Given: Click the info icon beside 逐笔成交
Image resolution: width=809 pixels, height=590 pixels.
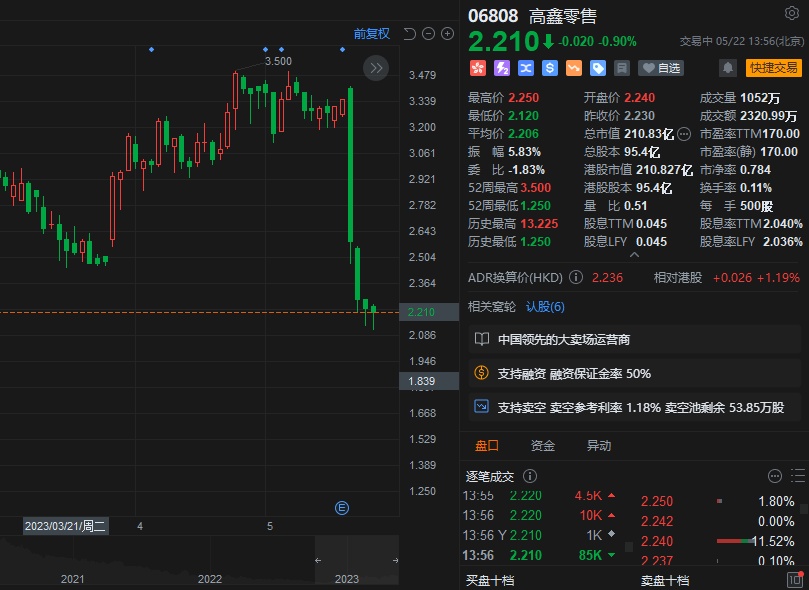Looking at the screenshot, I should pyautogui.click(x=530, y=477).
